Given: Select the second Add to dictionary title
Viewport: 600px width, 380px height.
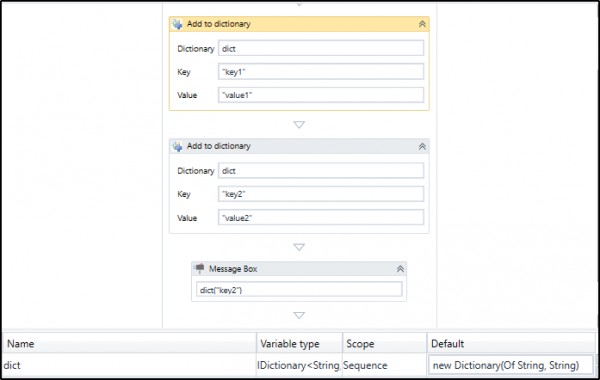Looking at the screenshot, I should click(218, 146).
